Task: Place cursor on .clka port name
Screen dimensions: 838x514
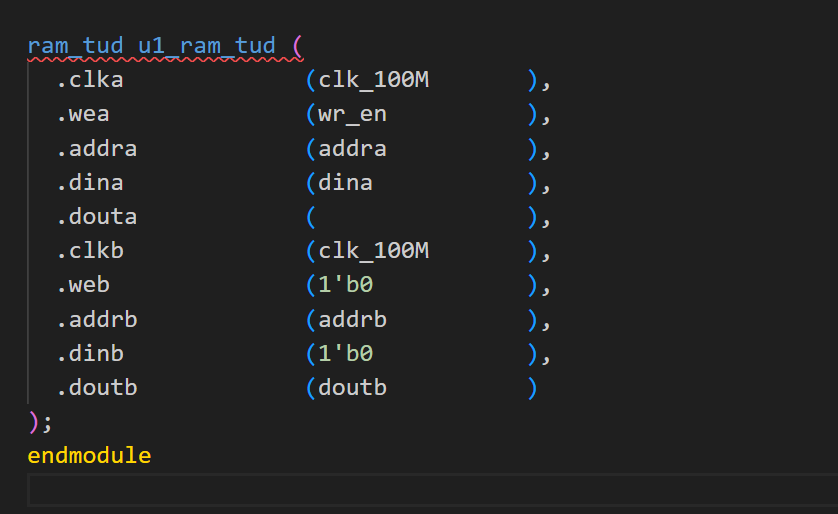Action: [x=90, y=80]
